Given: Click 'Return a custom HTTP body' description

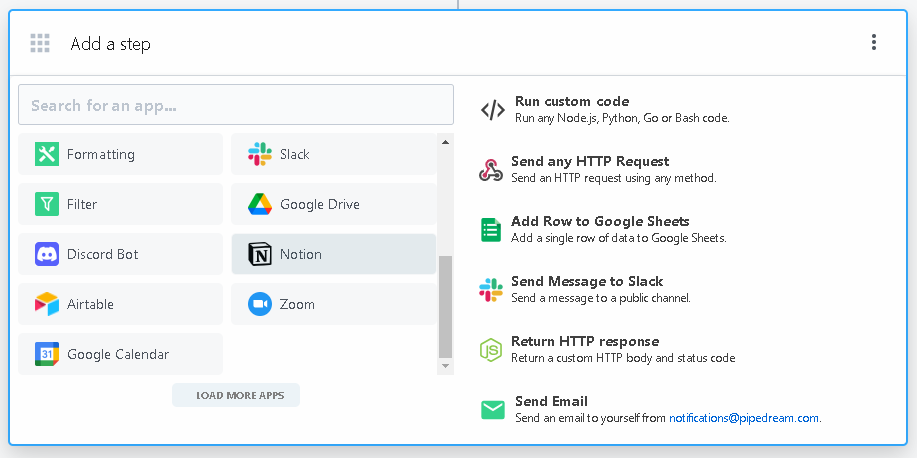Looking at the screenshot, I should (623, 358).
